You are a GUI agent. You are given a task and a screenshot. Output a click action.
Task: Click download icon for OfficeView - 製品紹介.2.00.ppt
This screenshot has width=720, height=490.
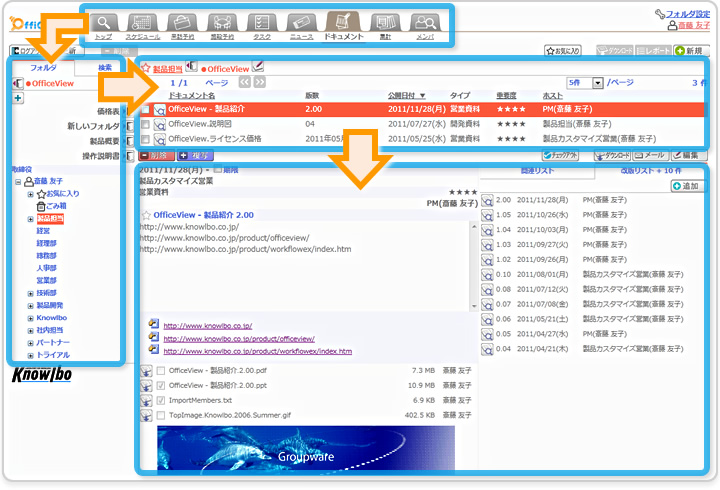[x=146, y=386]
